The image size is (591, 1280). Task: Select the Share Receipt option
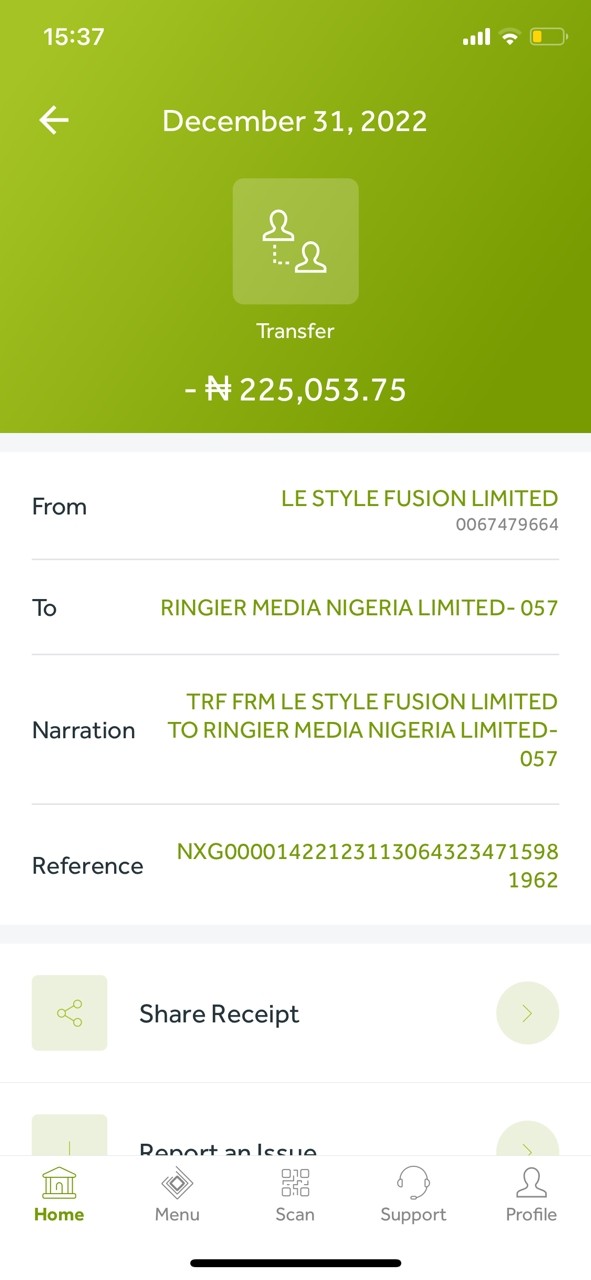coord(295,1013)
